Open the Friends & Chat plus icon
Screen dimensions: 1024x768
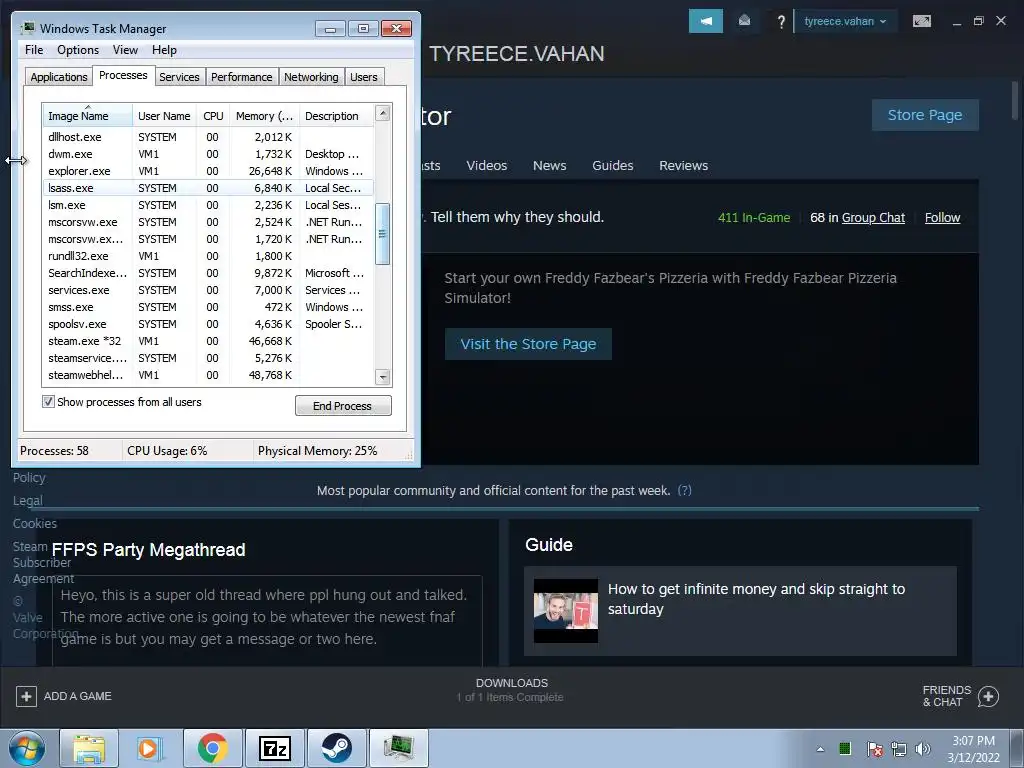988,696
